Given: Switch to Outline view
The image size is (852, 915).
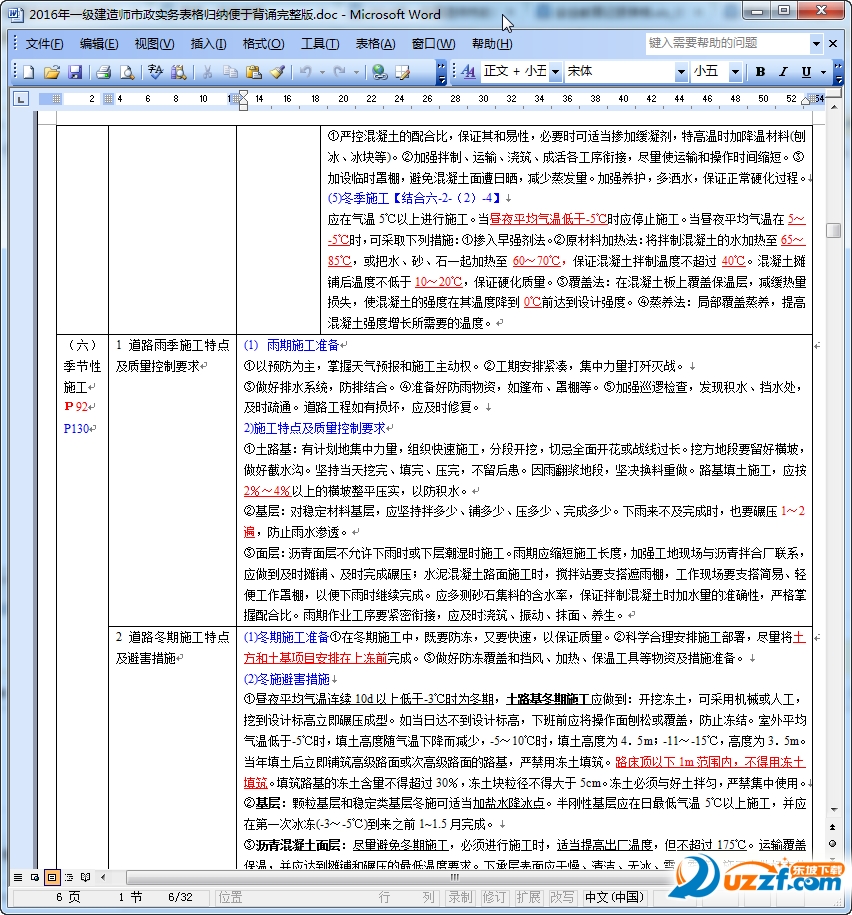Looking at the screenshot, I should click(x=69, y=877).
